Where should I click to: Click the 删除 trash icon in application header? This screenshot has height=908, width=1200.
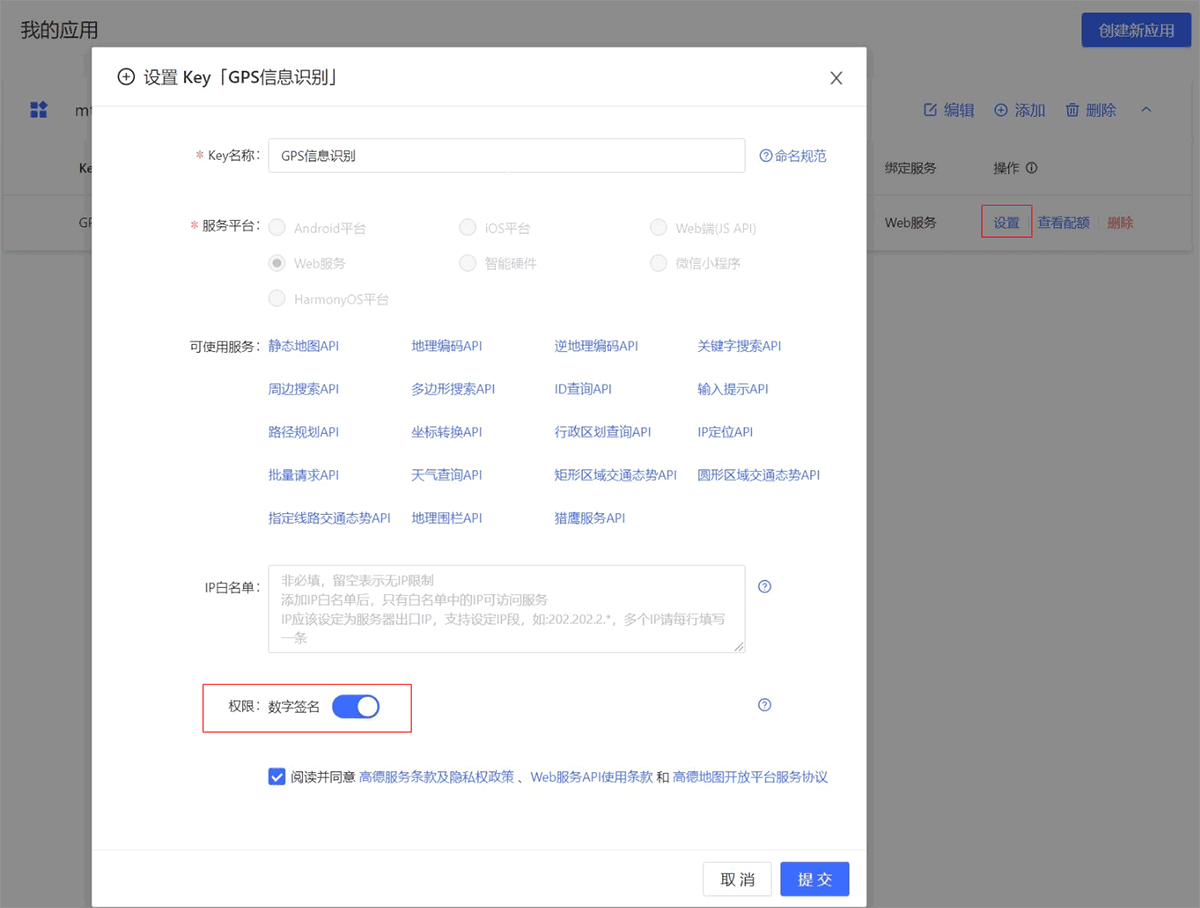1072,110
